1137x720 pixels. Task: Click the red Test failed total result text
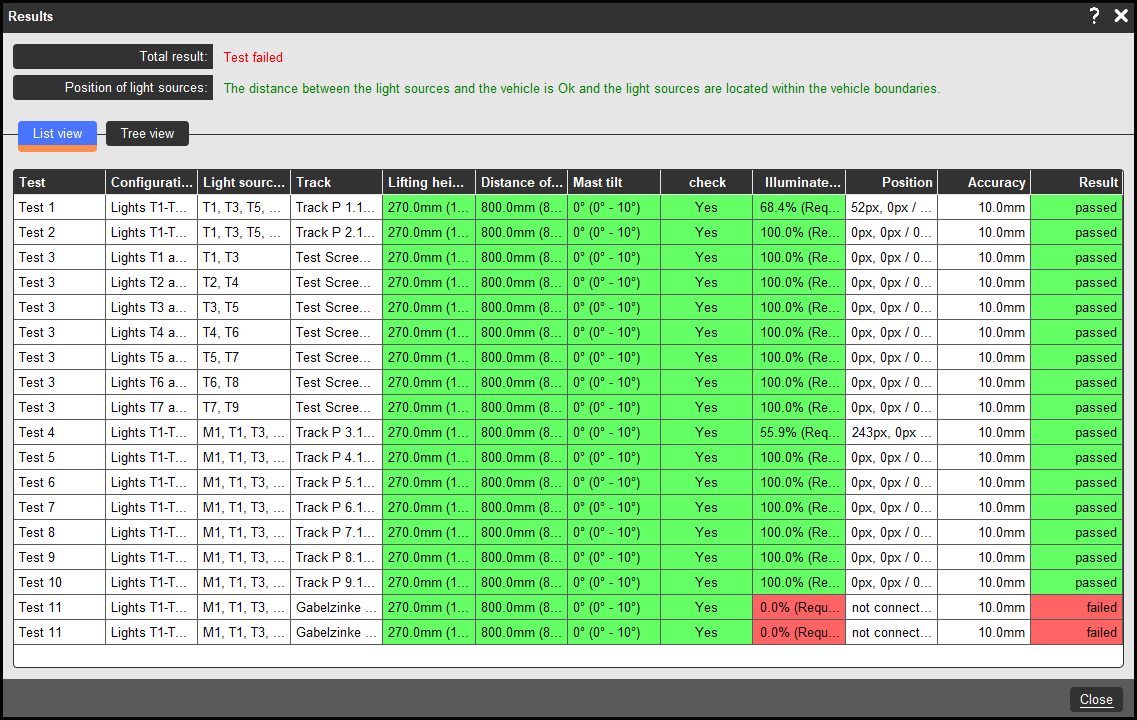(x=253, y=57)
